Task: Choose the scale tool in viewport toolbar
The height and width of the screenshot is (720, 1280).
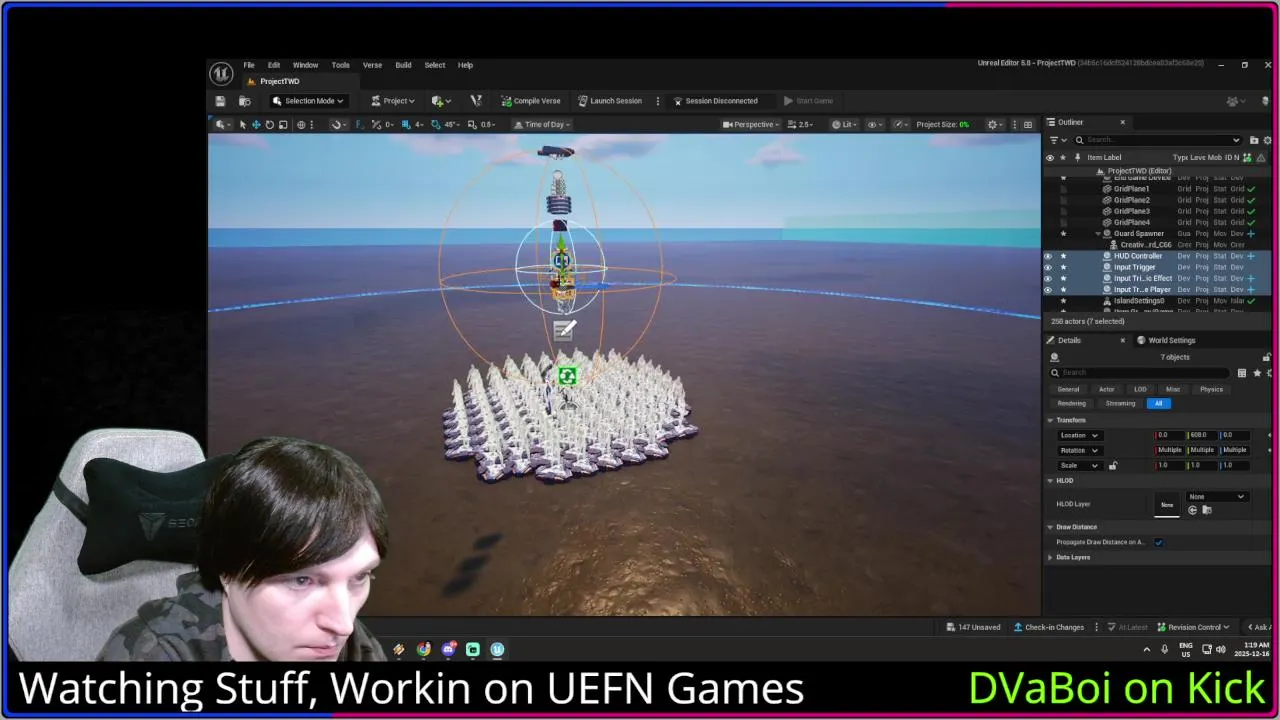Action: click(283, 125)
